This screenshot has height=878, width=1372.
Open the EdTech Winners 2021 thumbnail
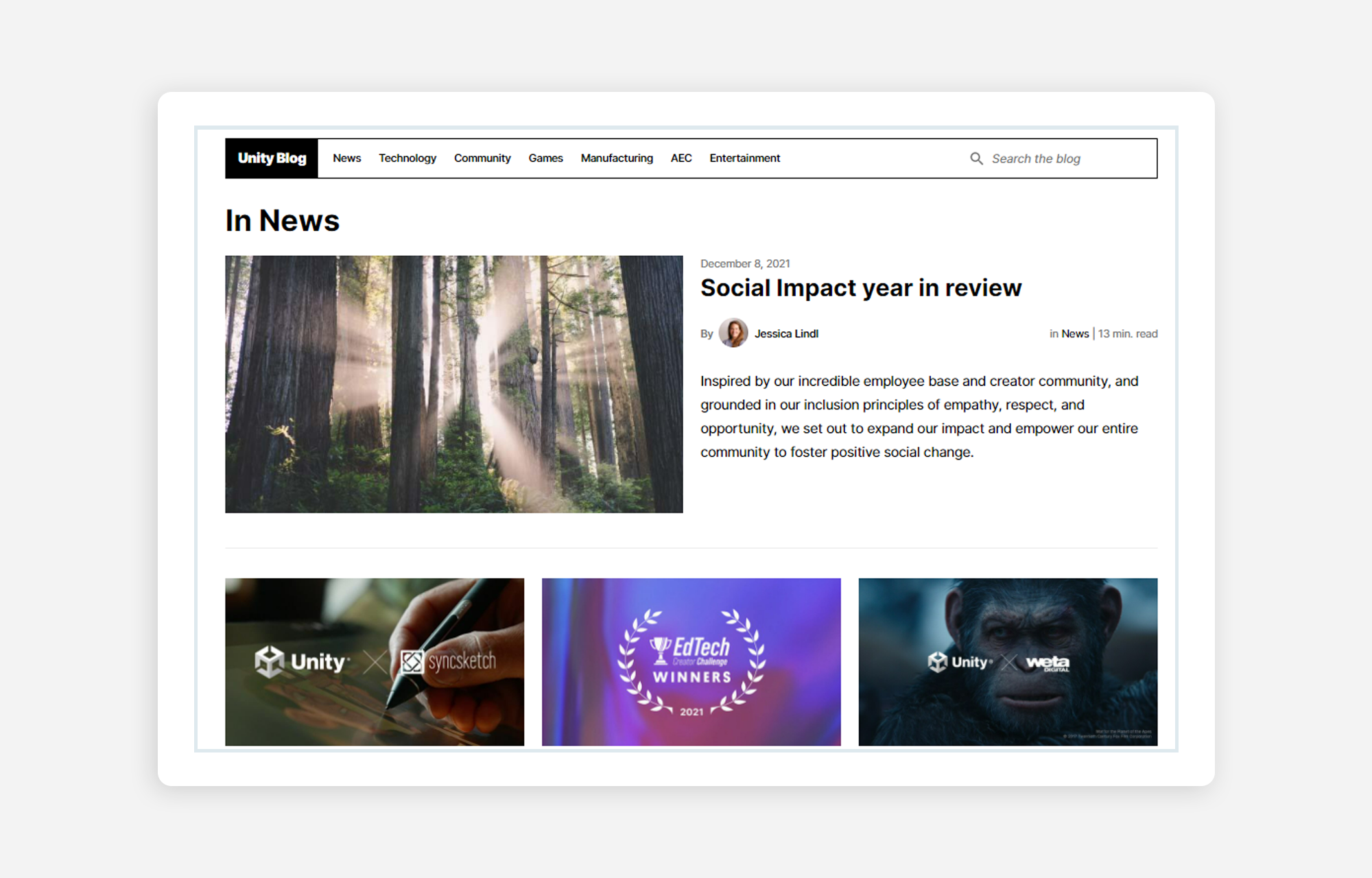(691, 662)
